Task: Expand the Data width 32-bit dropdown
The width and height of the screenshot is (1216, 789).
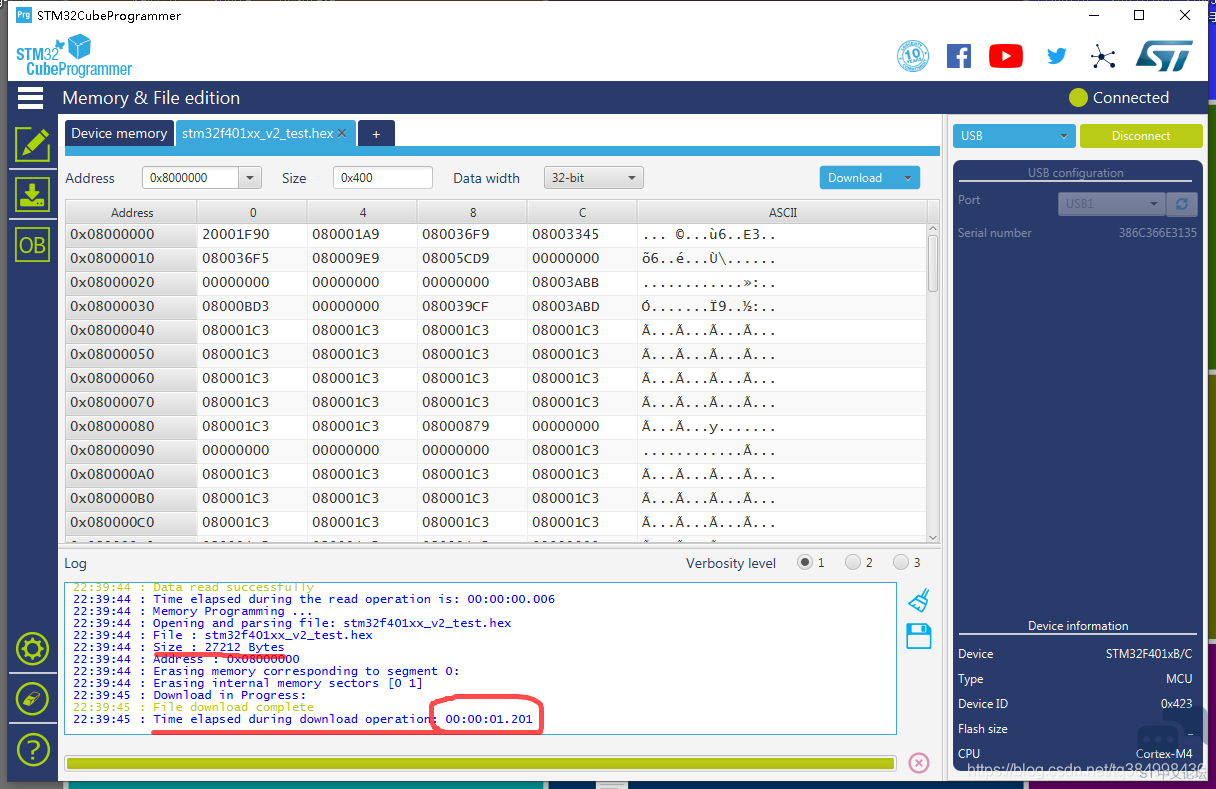Action: 593,178
